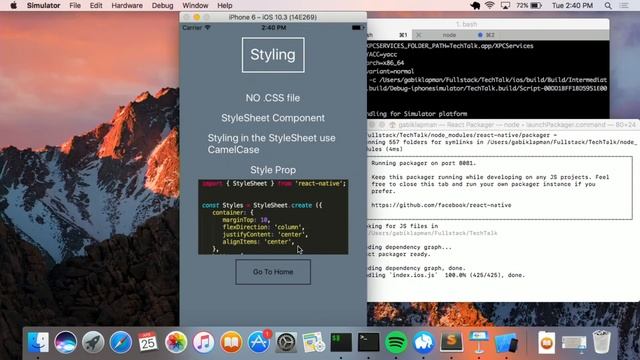Image resolution: width=640 pixels, height=360 pixels.
Task: Open Spotlight search magnifier
Action: click(x=608, y=5)
